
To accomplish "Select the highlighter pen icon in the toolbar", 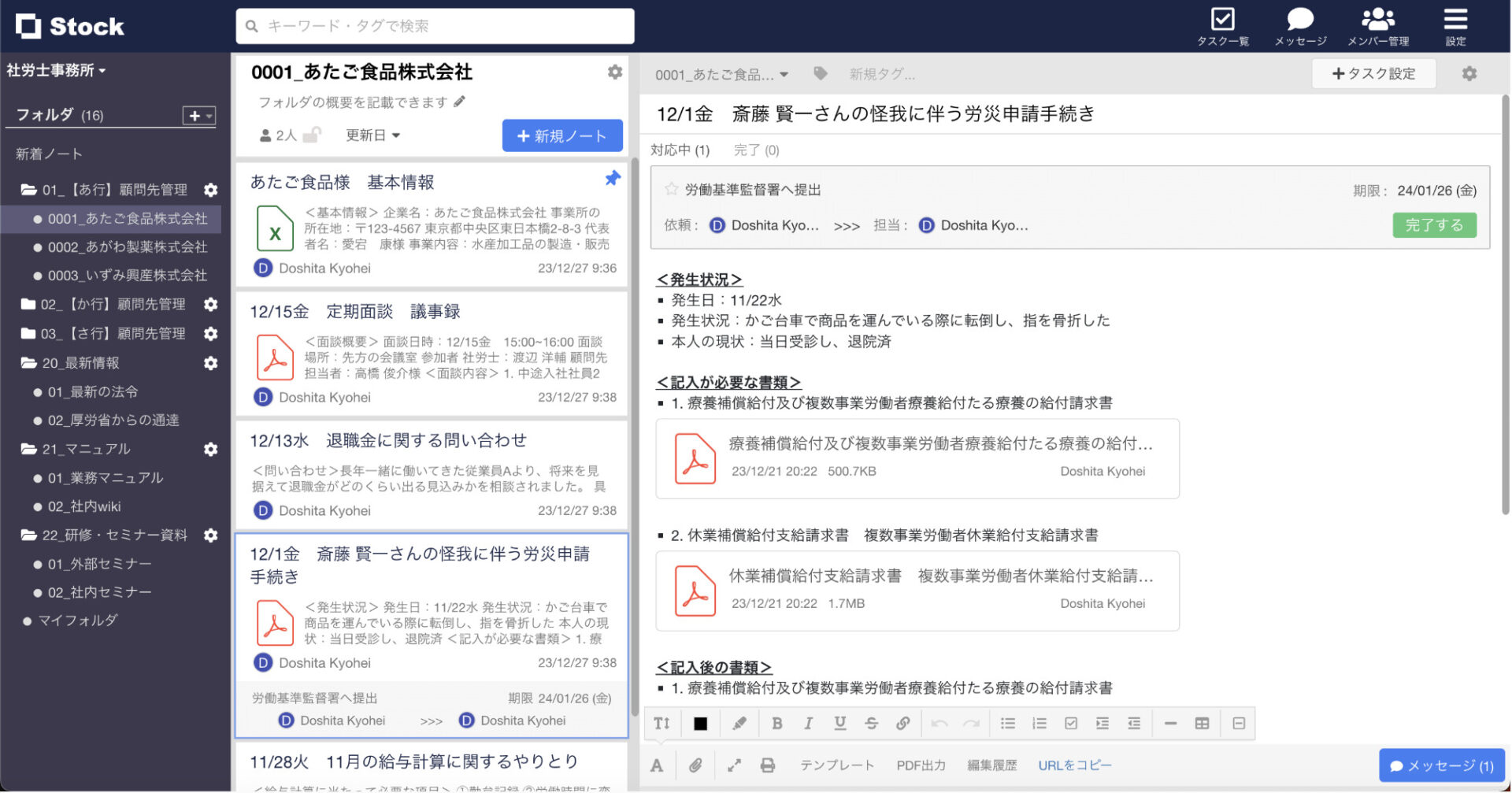I will click(x=739, y=723).
